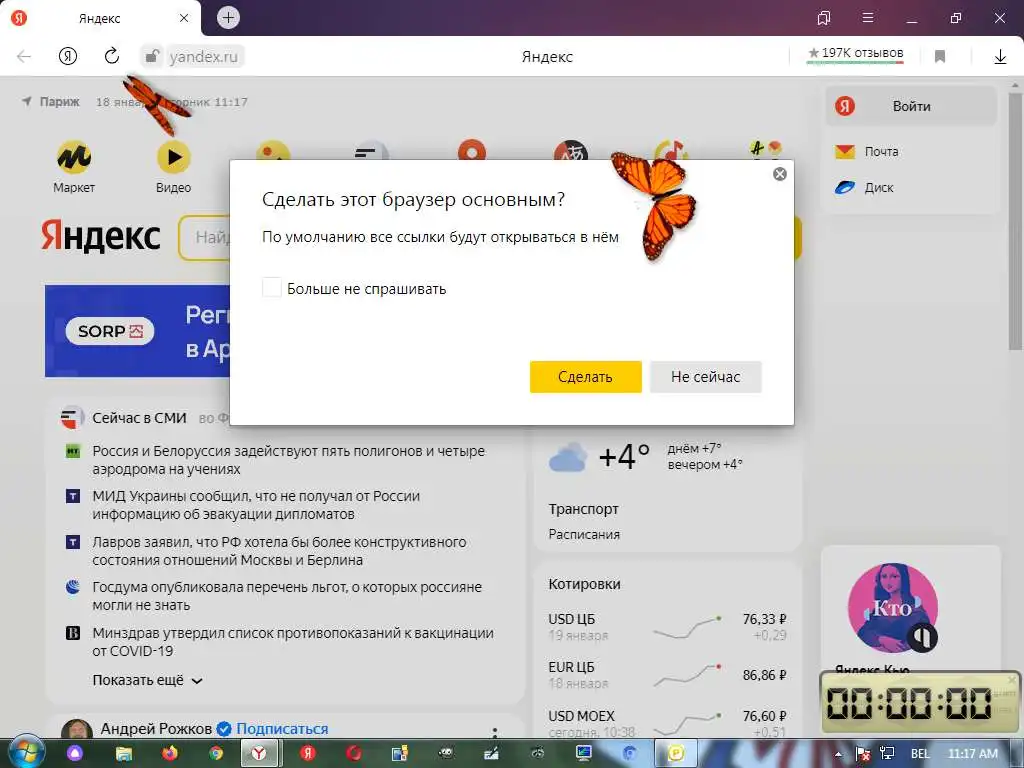Click the network icon in system tray
The width and height of the screenshot is (1024, 768).
click(887, 754)
